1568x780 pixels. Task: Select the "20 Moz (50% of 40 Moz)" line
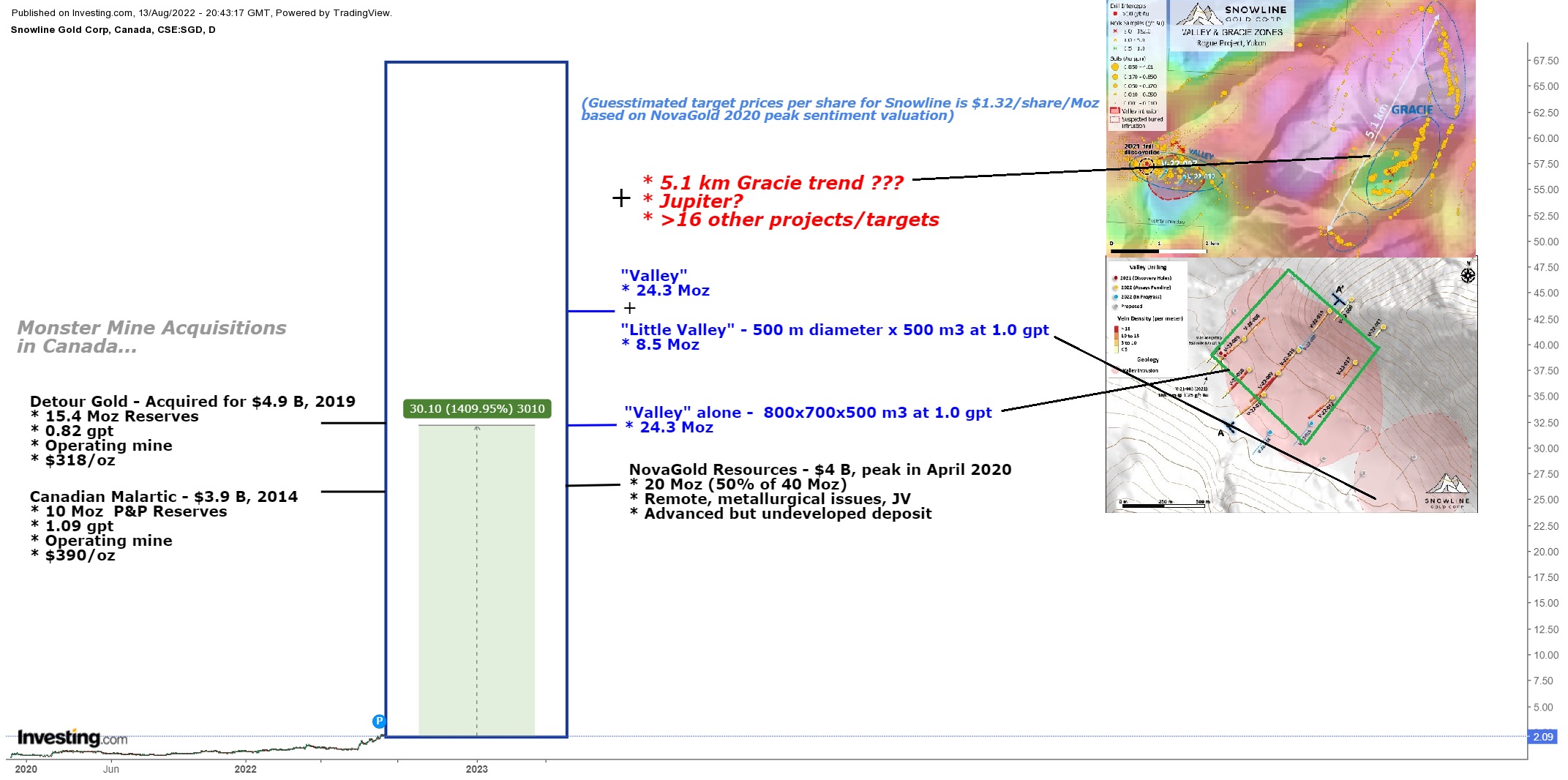point(745,484)
